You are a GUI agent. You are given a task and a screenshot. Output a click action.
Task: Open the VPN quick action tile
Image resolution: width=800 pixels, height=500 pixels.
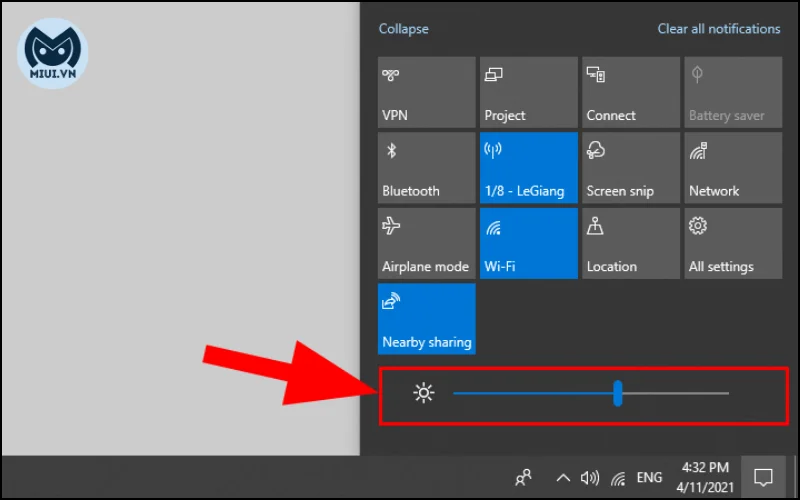click(x=427, y=92)
